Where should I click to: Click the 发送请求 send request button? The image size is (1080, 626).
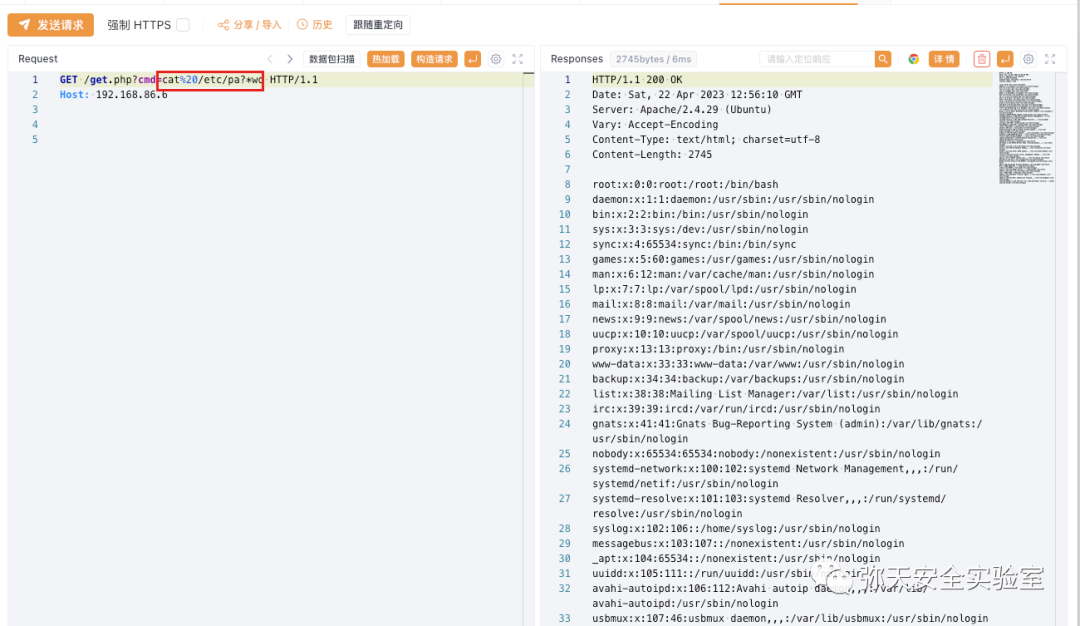[x=50, y=25]
